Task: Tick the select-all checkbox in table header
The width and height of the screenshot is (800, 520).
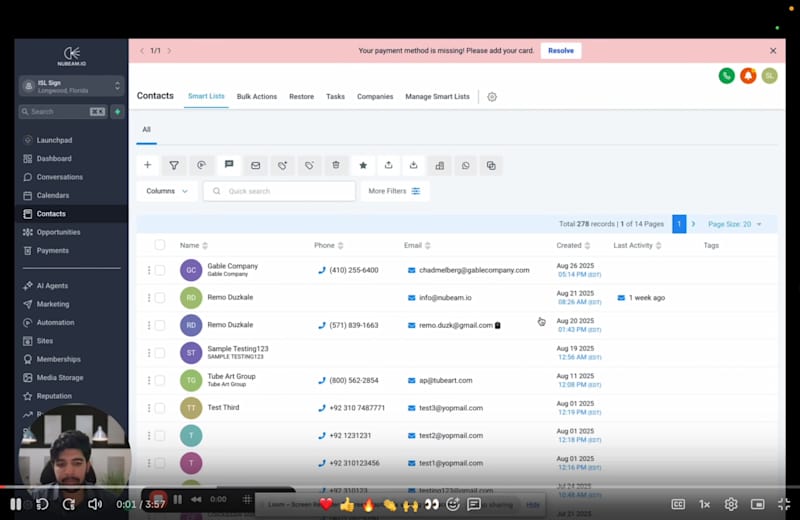Action: [160, 245]
